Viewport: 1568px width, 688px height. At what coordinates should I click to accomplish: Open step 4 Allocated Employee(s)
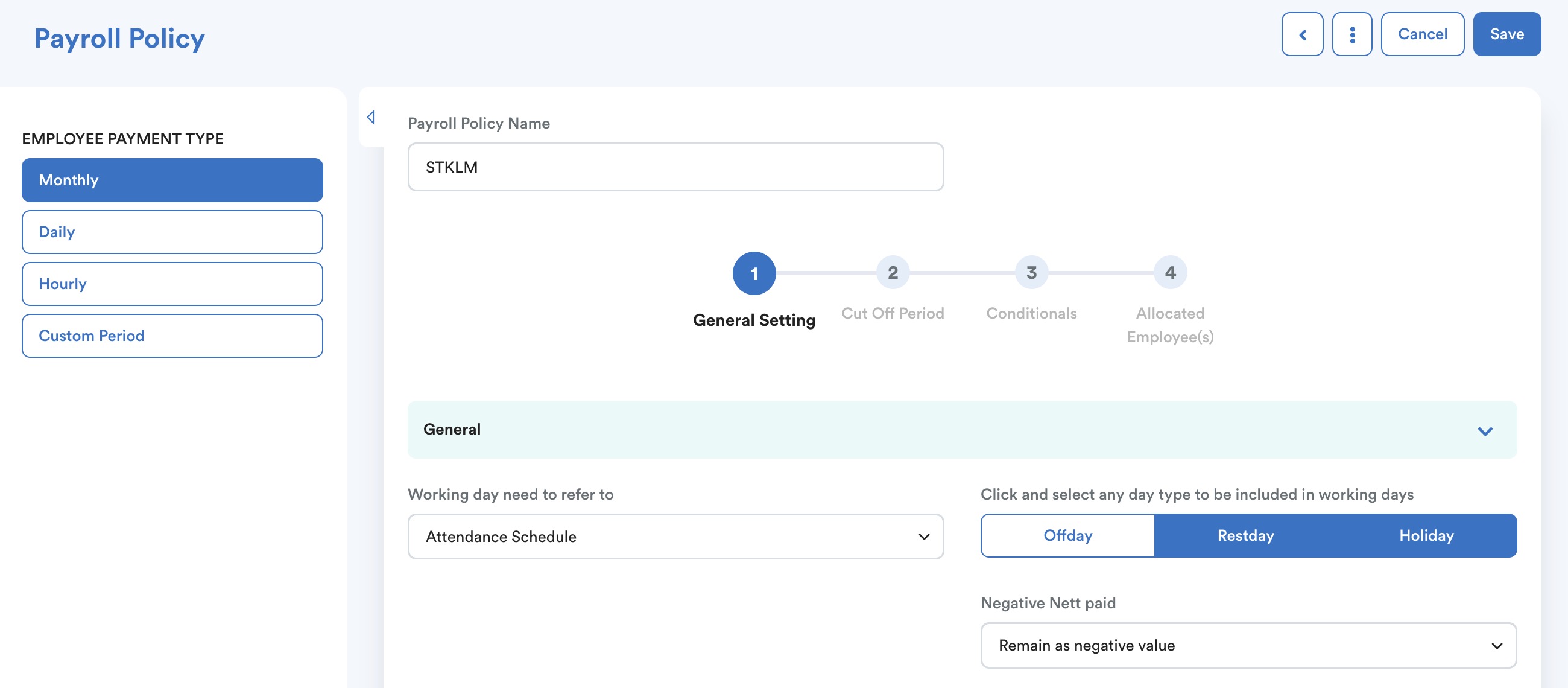pyautogui.click(x=1169, y=272)
